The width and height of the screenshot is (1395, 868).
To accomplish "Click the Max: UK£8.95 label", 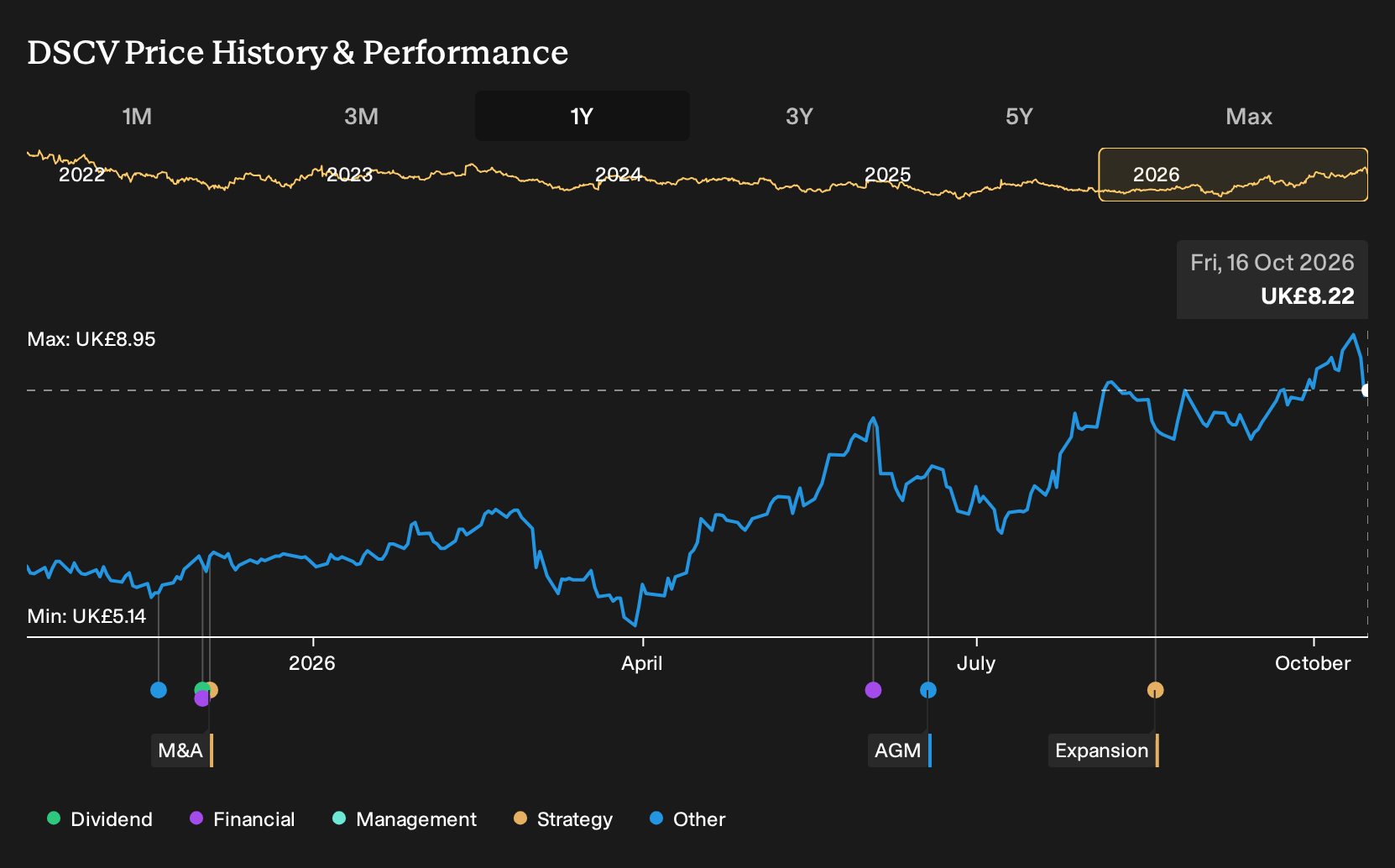I will [91, 339].
